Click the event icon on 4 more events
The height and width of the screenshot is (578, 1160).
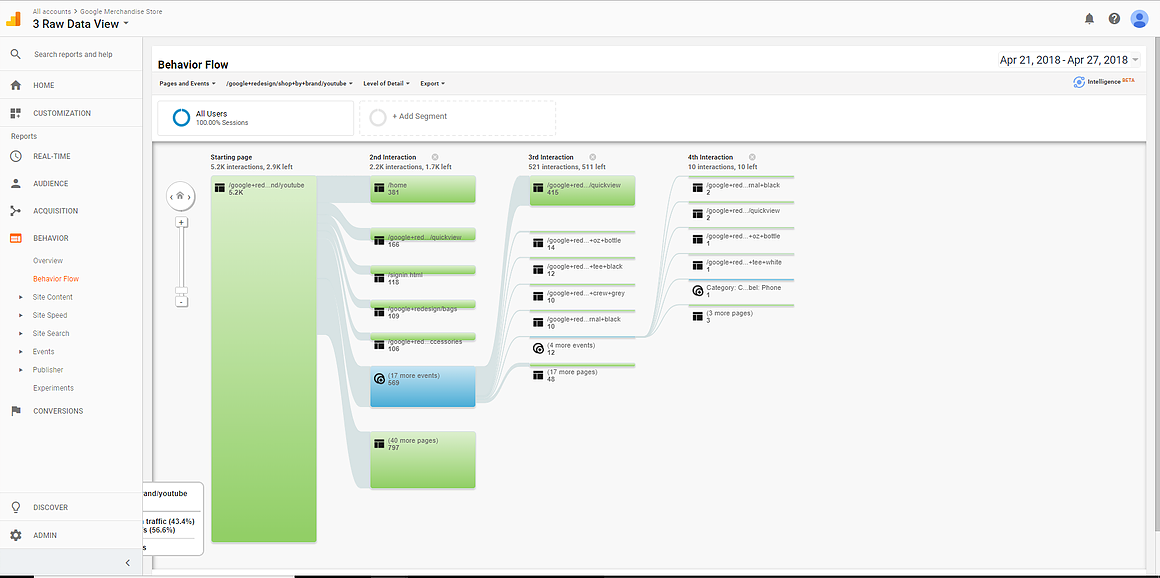coord(538,348)
